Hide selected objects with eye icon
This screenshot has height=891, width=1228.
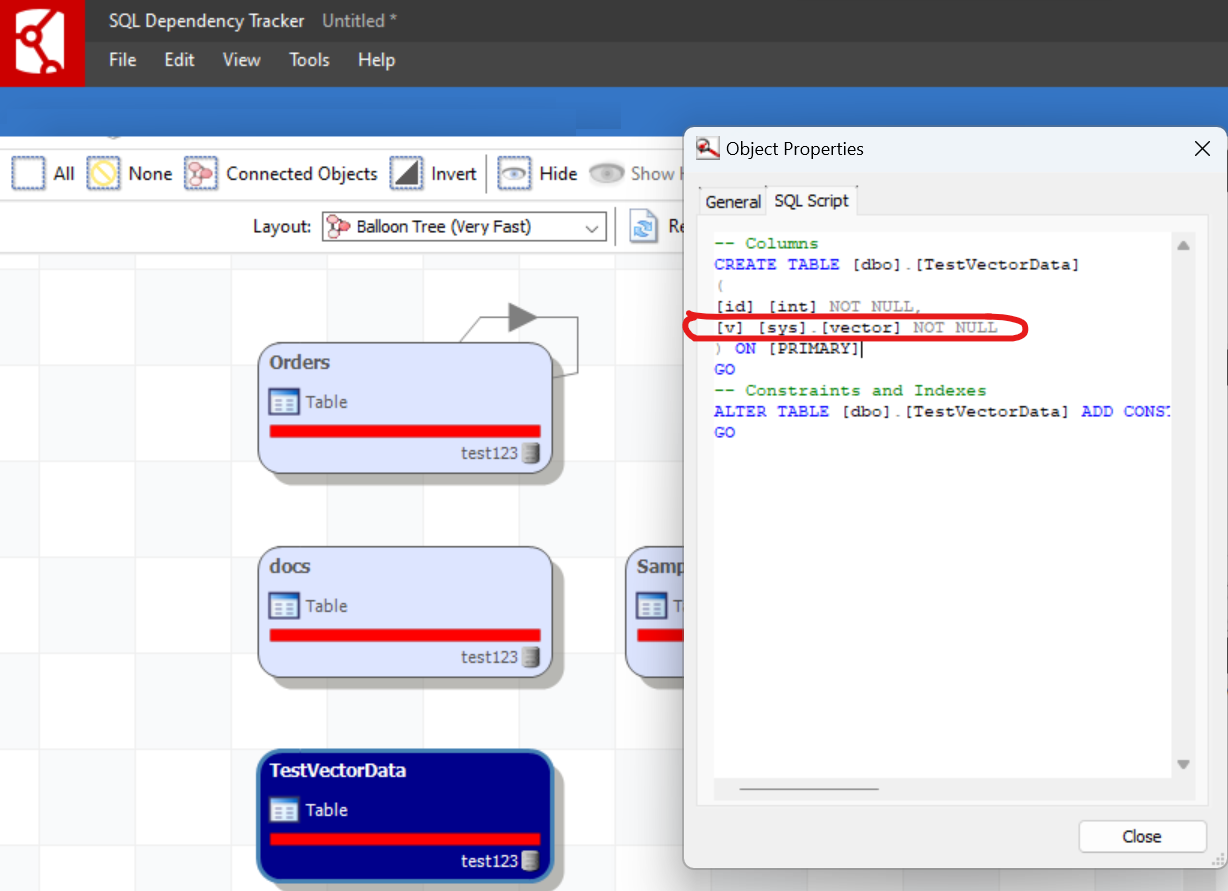click(514, 173)
